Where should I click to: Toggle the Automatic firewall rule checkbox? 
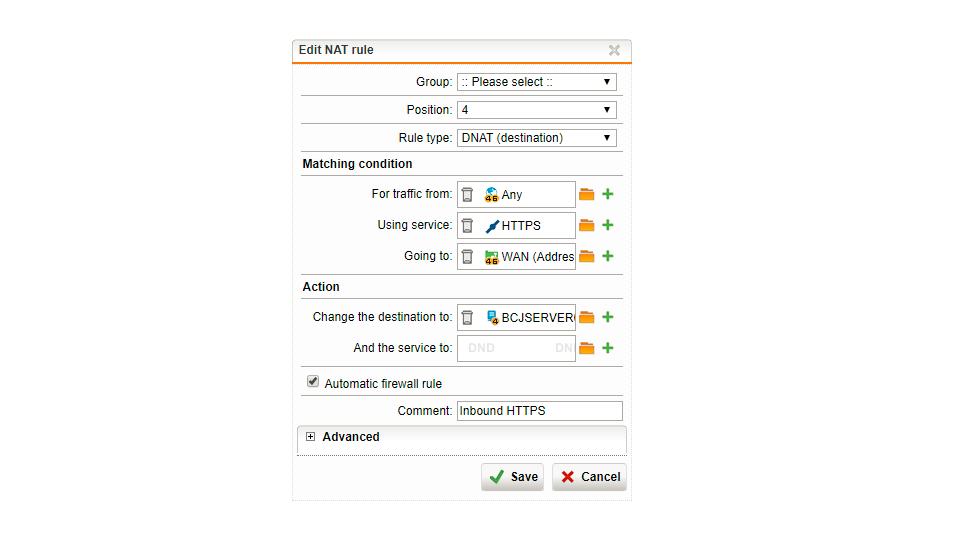point(313,381)
